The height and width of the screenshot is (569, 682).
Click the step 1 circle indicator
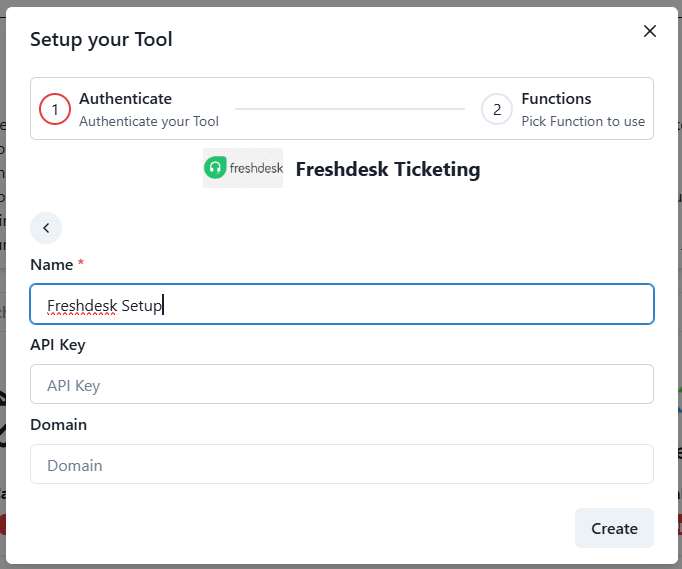pos(55,109)
